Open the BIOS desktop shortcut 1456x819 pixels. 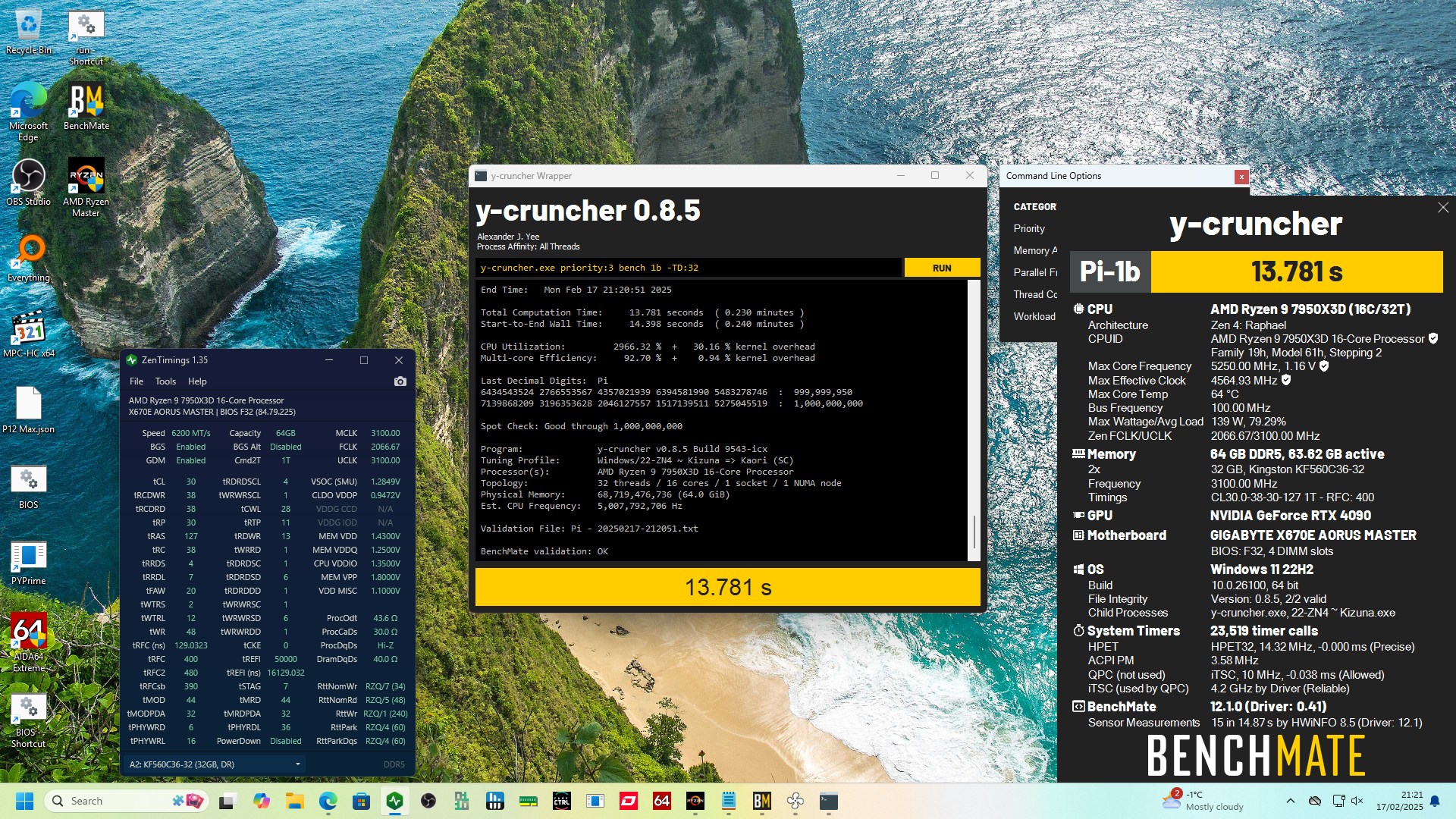click(x=28, y=485)
